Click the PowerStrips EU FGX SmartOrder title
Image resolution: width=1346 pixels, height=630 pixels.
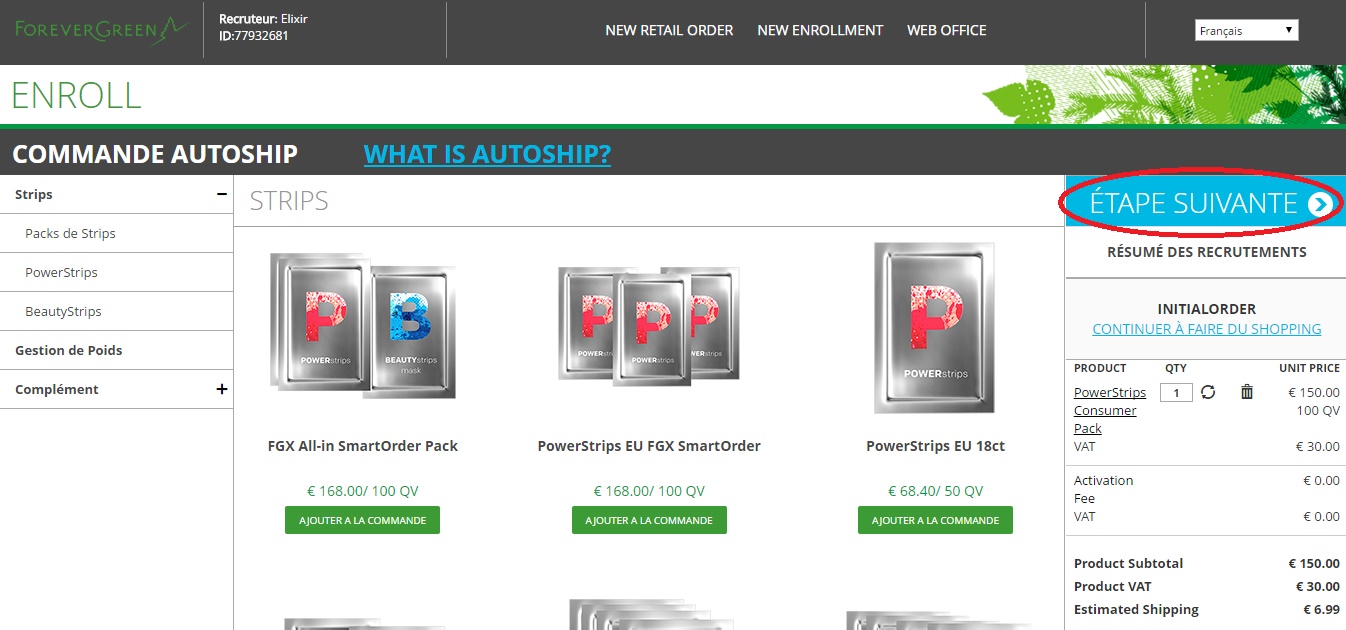(649, 446)
